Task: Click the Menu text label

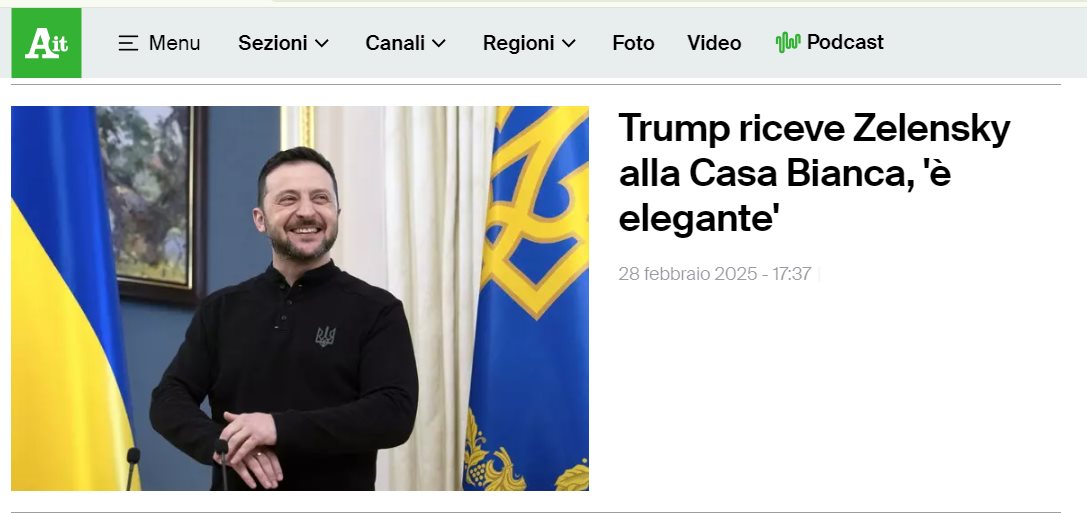Action: pyautogui.click(x=174, y=43)
